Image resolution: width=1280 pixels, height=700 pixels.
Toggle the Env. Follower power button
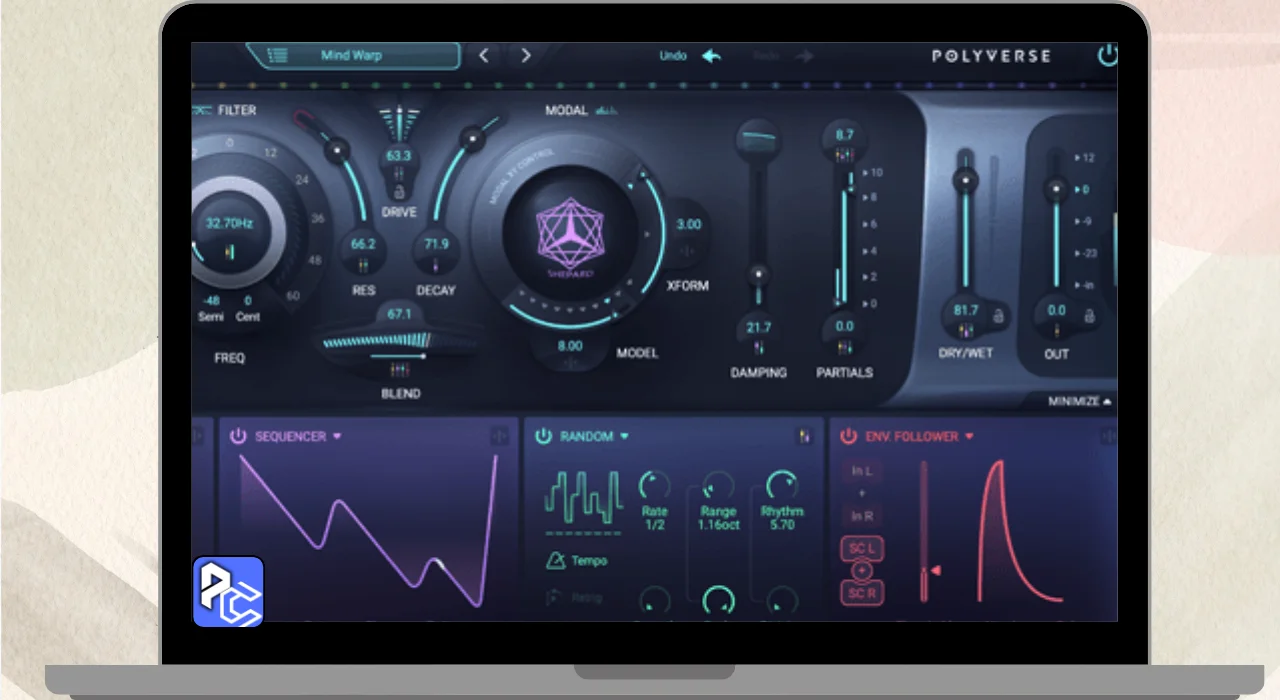coord(848,436)
